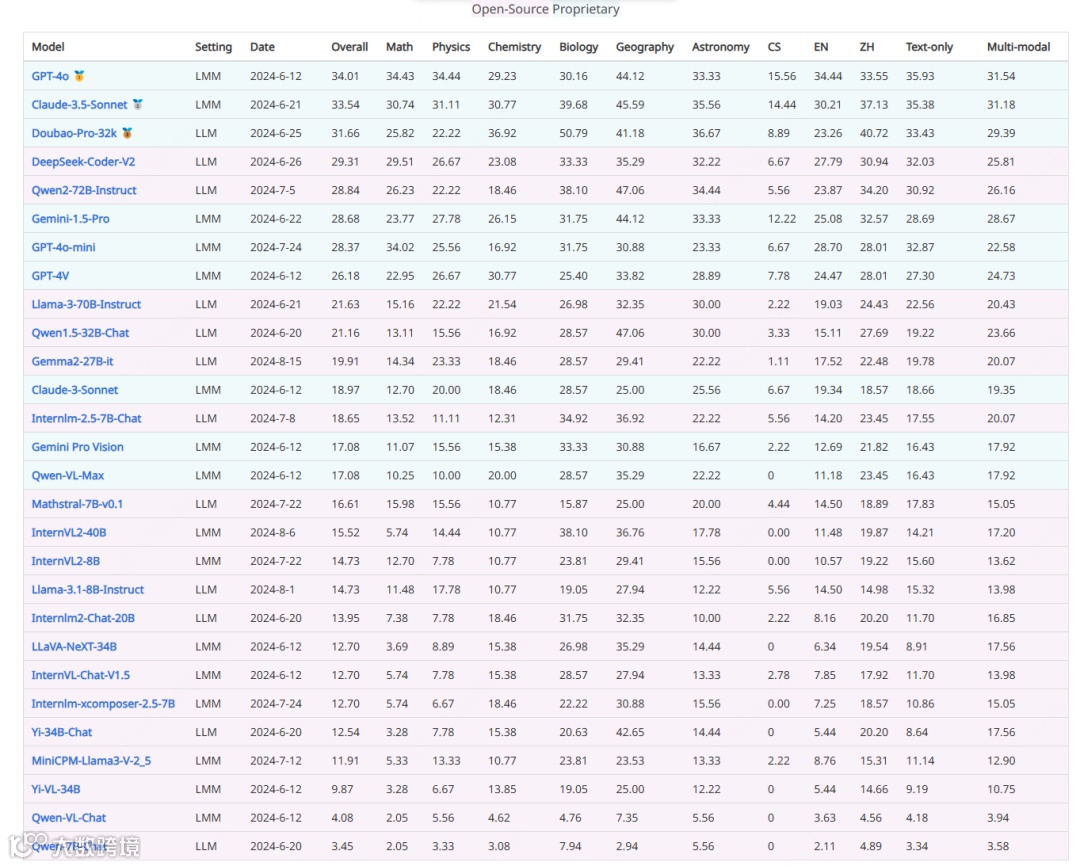The width and height of the screenshot is (1080, 866).
Task: Open the GPT-4o model link
Action: point(50,76)
